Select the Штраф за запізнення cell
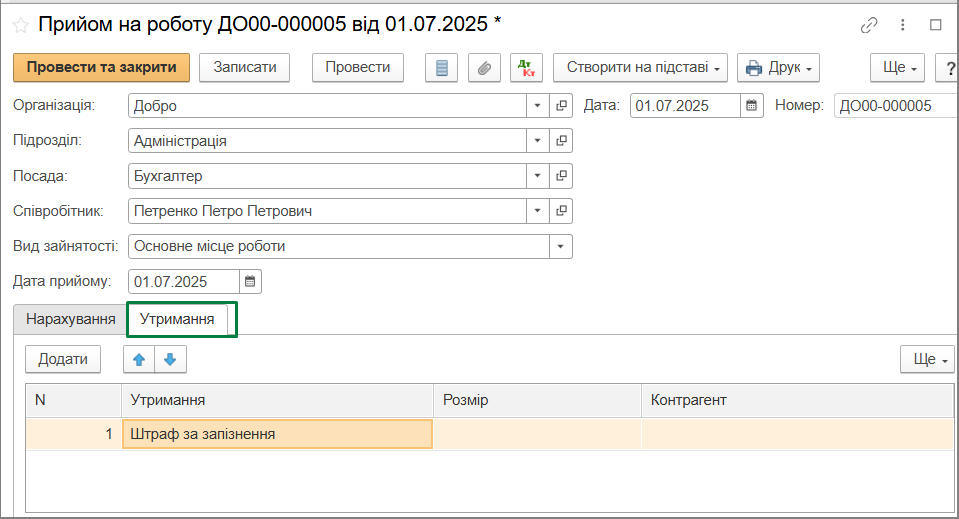 pos(278,434)
